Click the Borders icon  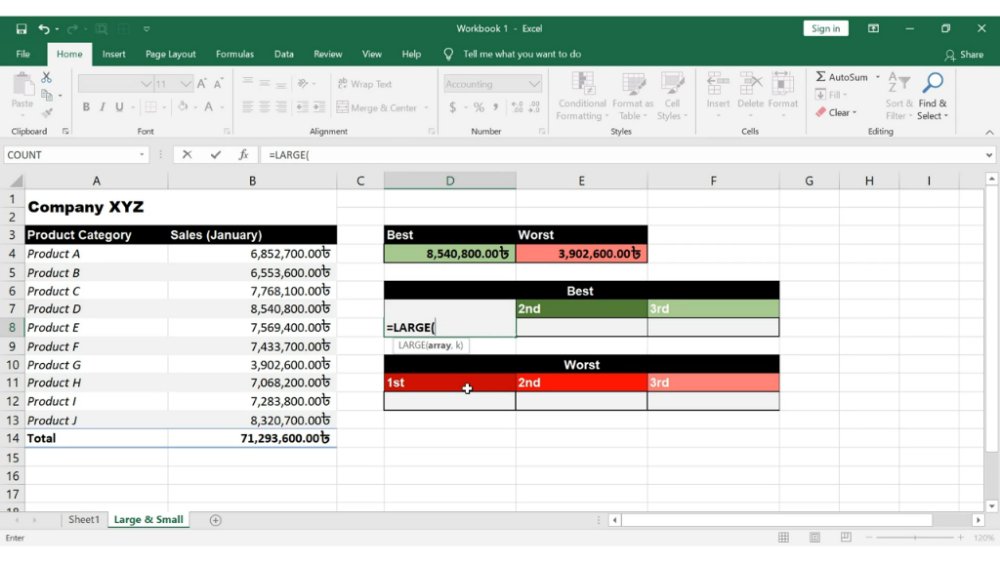(151, 107)
